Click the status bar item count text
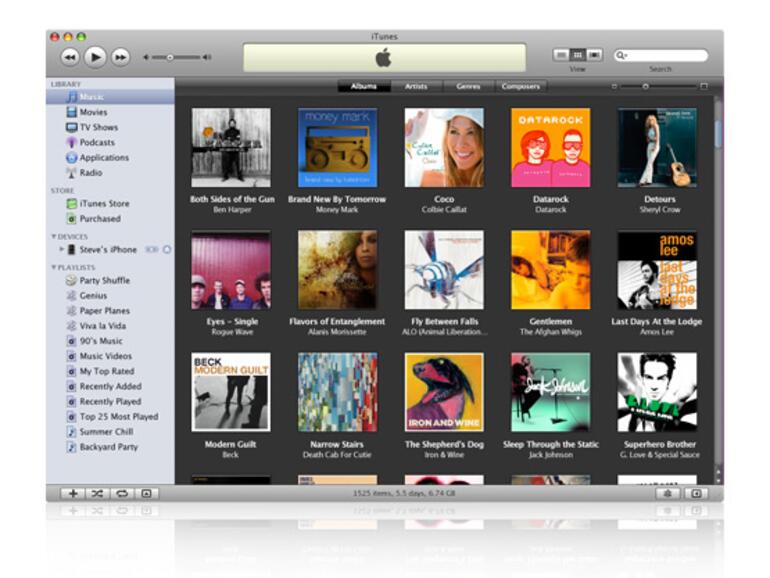Viewport: 770px width, 578px height. click(x=404, y=493)
